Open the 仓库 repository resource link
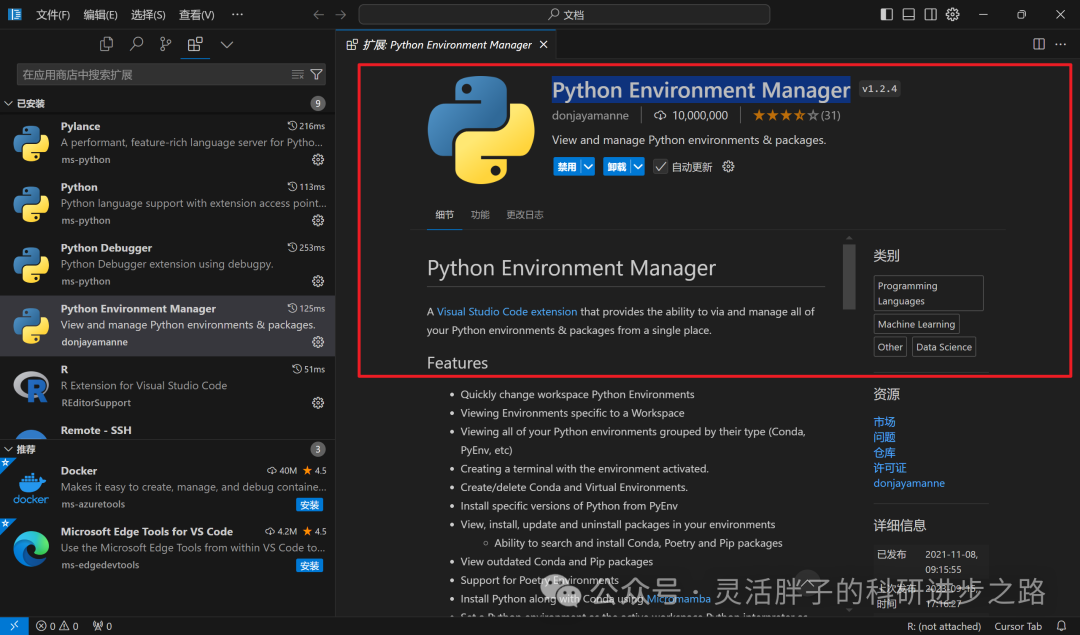This screenshot has height=635, width=1080. [884, 452]
